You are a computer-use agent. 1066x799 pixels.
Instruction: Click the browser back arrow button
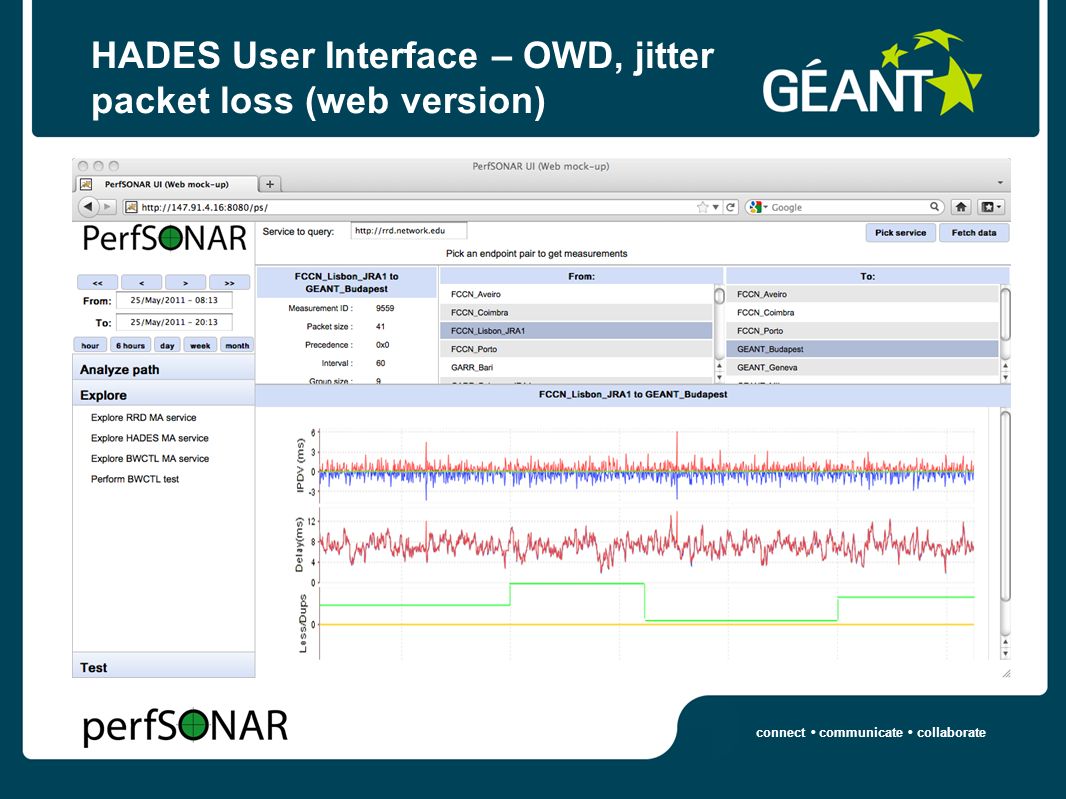(88, 207)
